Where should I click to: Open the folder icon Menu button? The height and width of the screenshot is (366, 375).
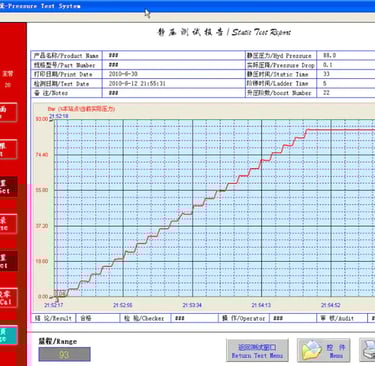tap(323, 350)
